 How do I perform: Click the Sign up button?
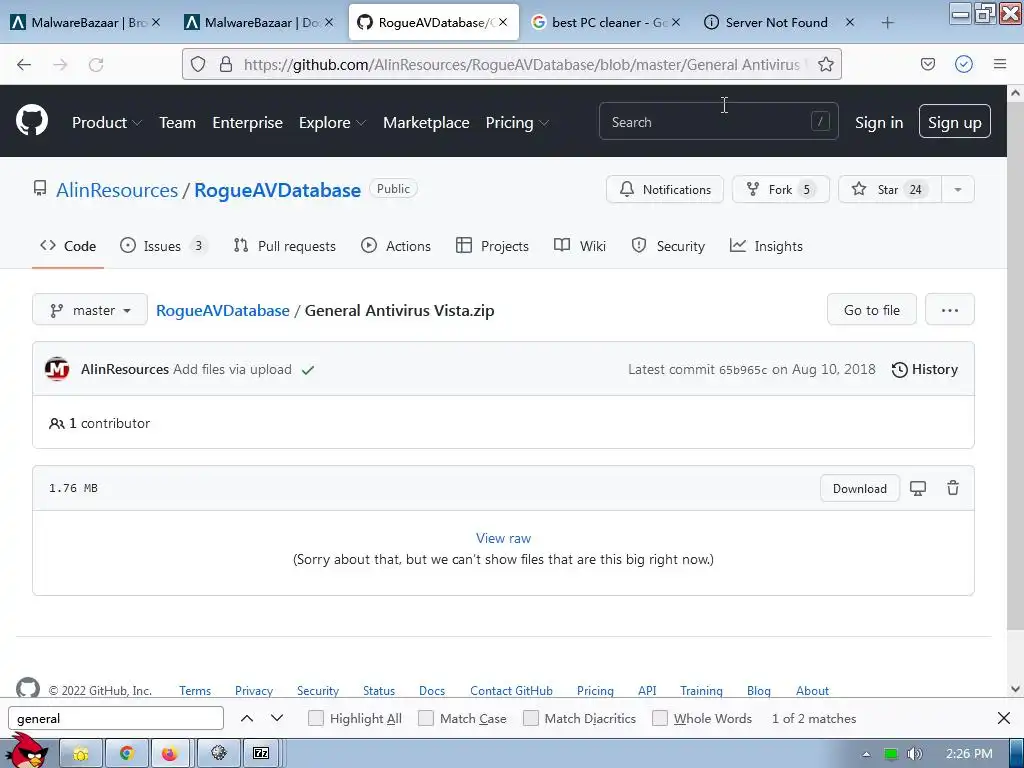point(954,122)
